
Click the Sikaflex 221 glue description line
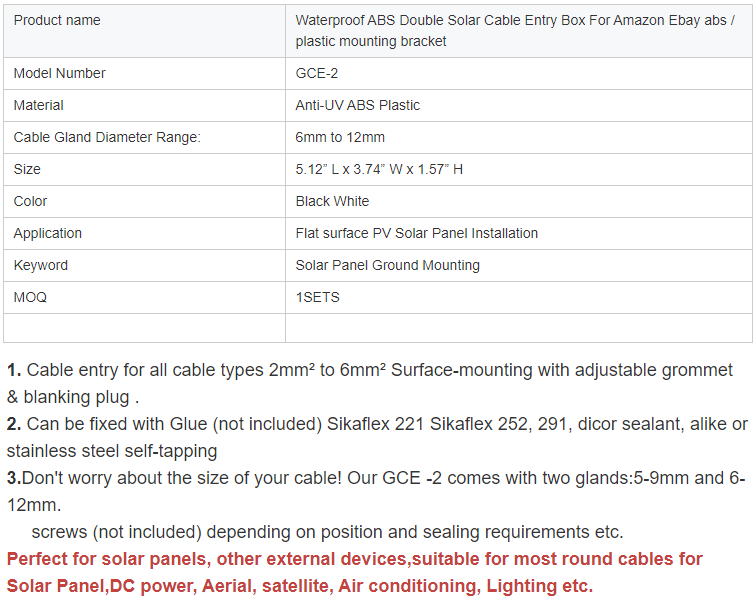pos(378,437)
